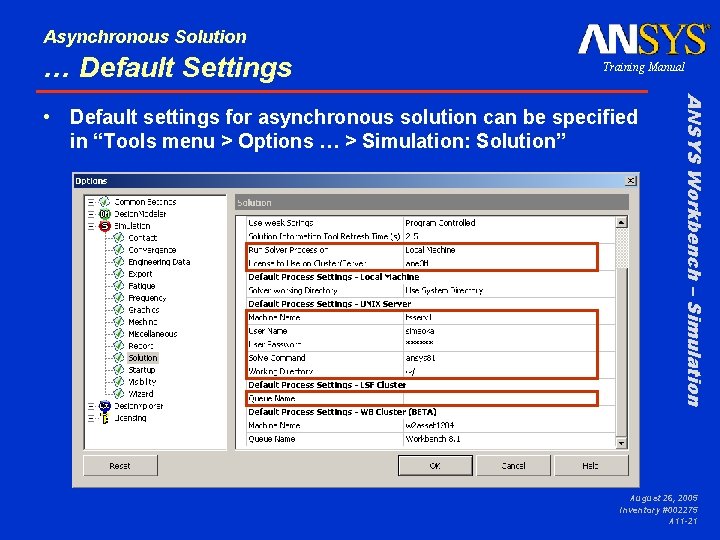Collapse the DesignModeler tree node
Screen dimensions: 720x540
pos(91,214)
